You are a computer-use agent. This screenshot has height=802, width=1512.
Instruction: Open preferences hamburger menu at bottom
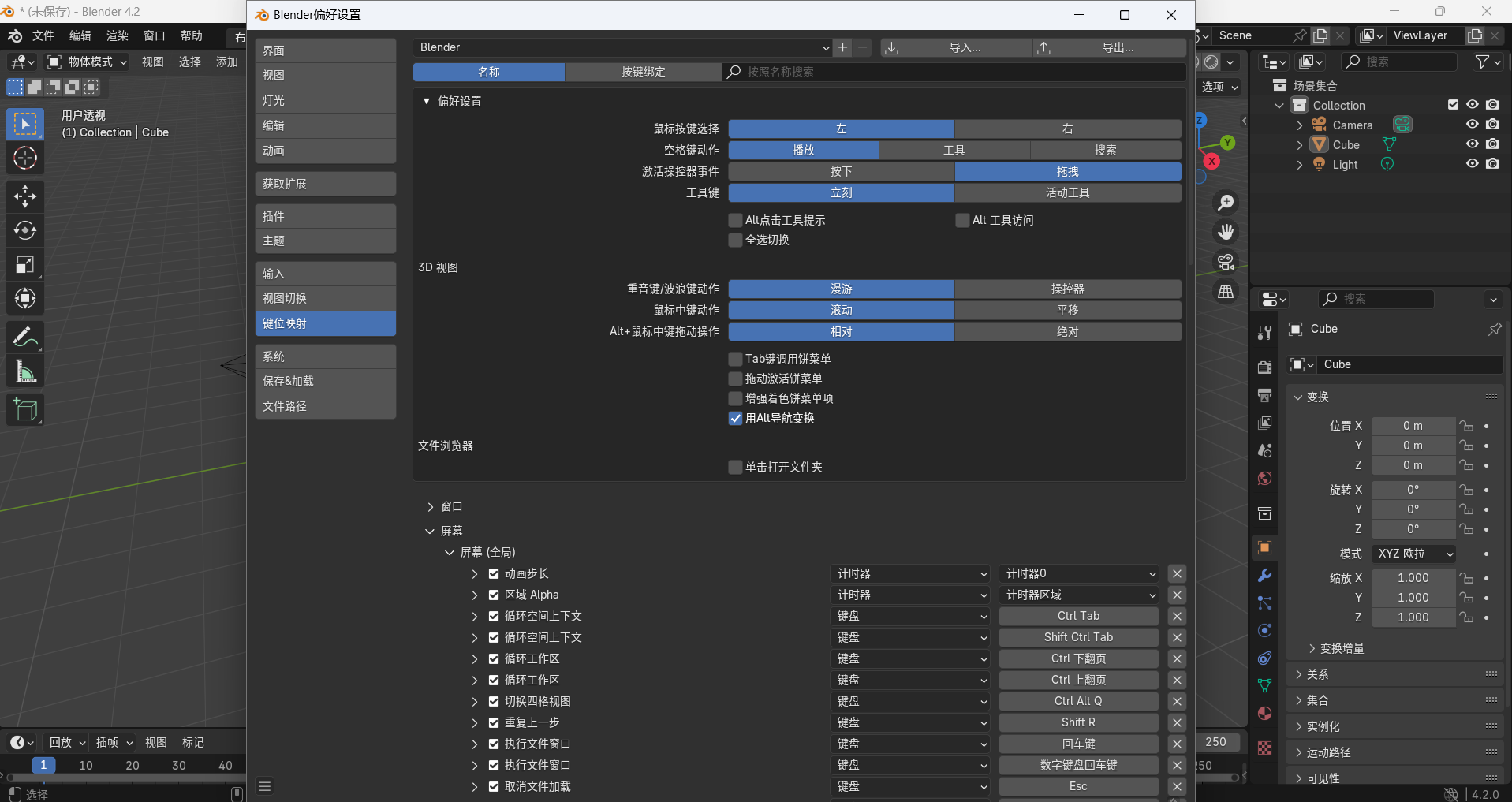tap(265, 786)
